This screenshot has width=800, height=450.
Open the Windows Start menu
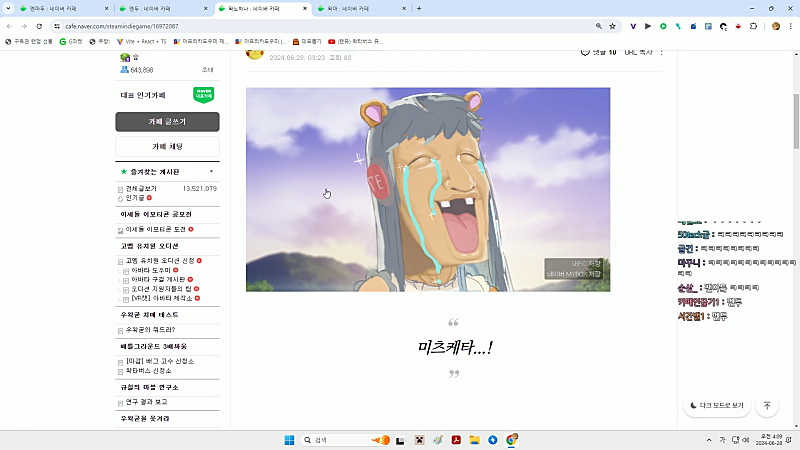click(x=289, y=440)
